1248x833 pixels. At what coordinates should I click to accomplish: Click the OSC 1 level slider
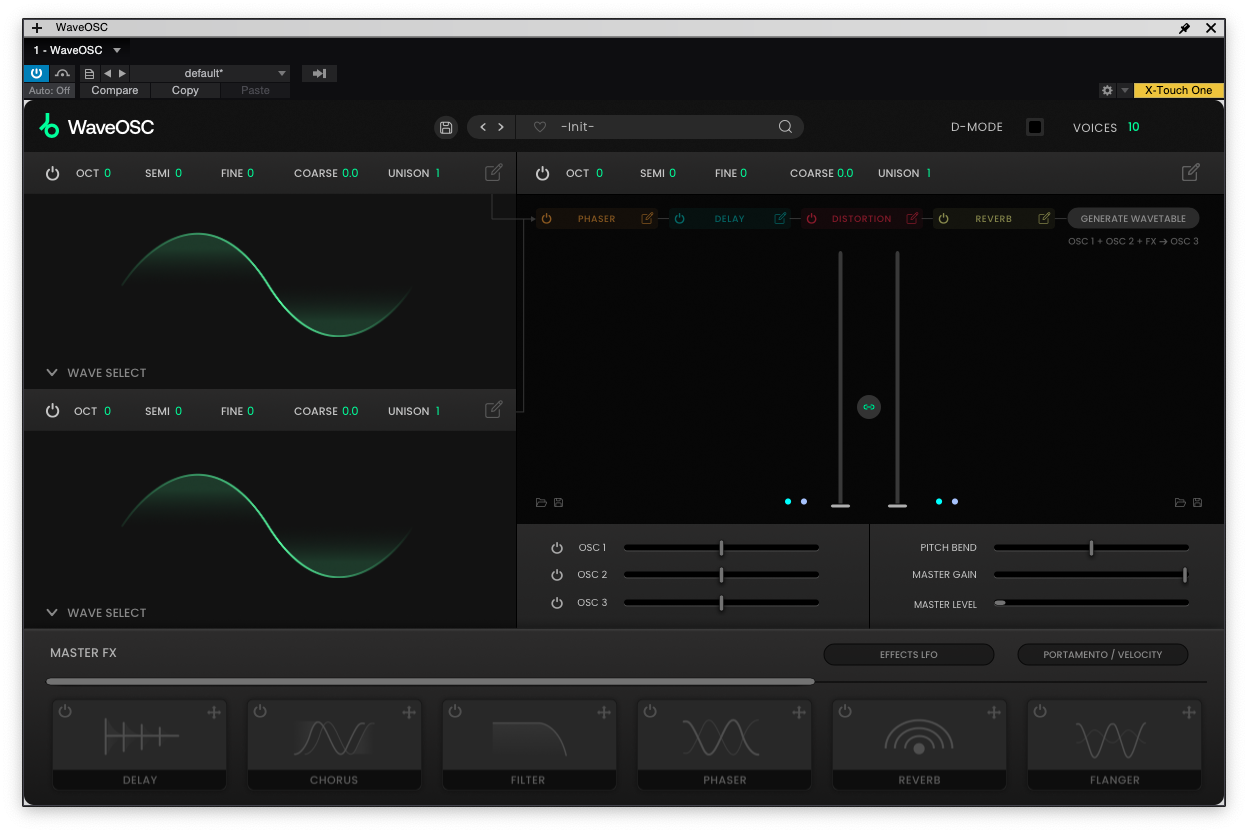pos(721,548)
